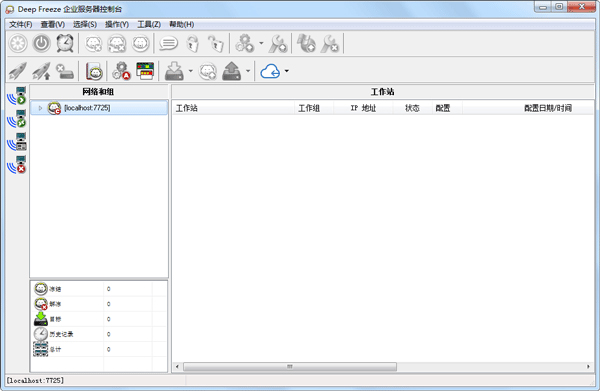
Task: Click the shutdown power icon
Action: point(41,43)
